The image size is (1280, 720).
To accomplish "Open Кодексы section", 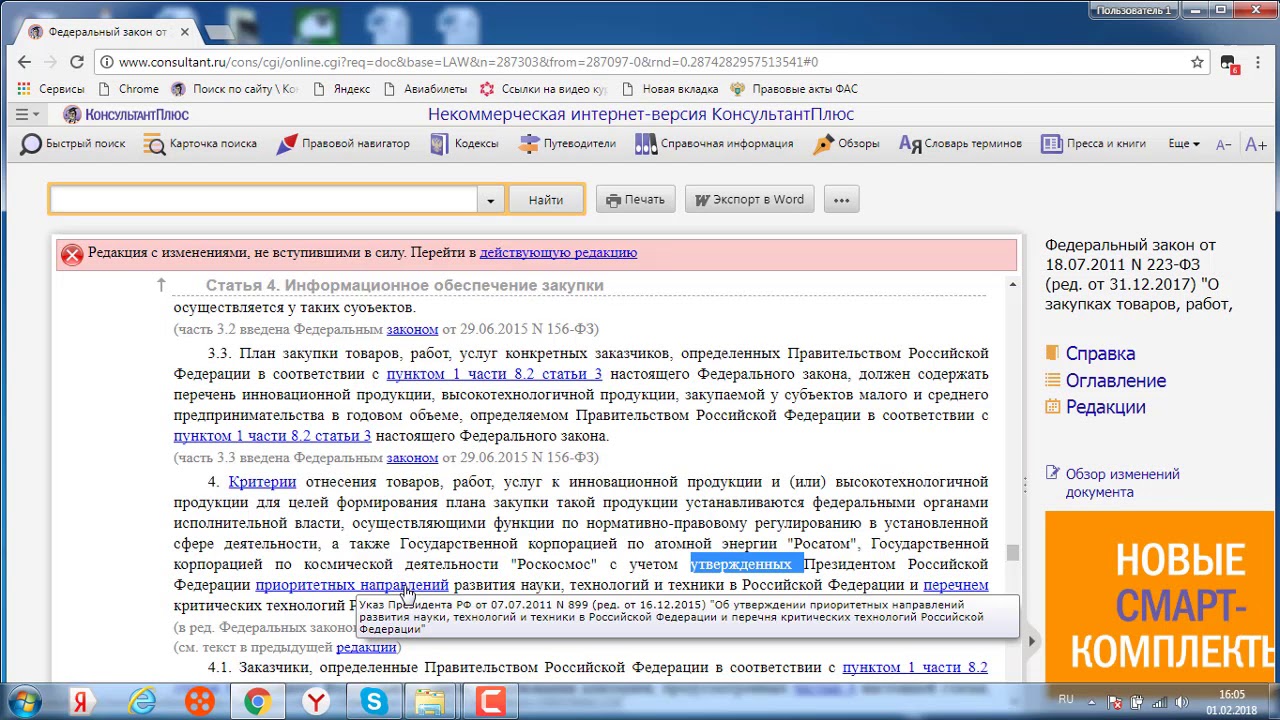I will coord(464,144).
